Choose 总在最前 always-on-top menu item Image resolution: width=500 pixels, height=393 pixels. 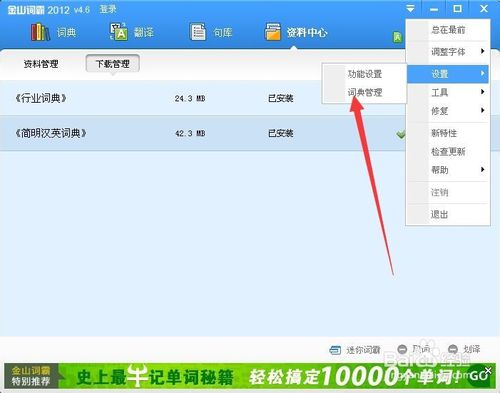pos(448,30)
